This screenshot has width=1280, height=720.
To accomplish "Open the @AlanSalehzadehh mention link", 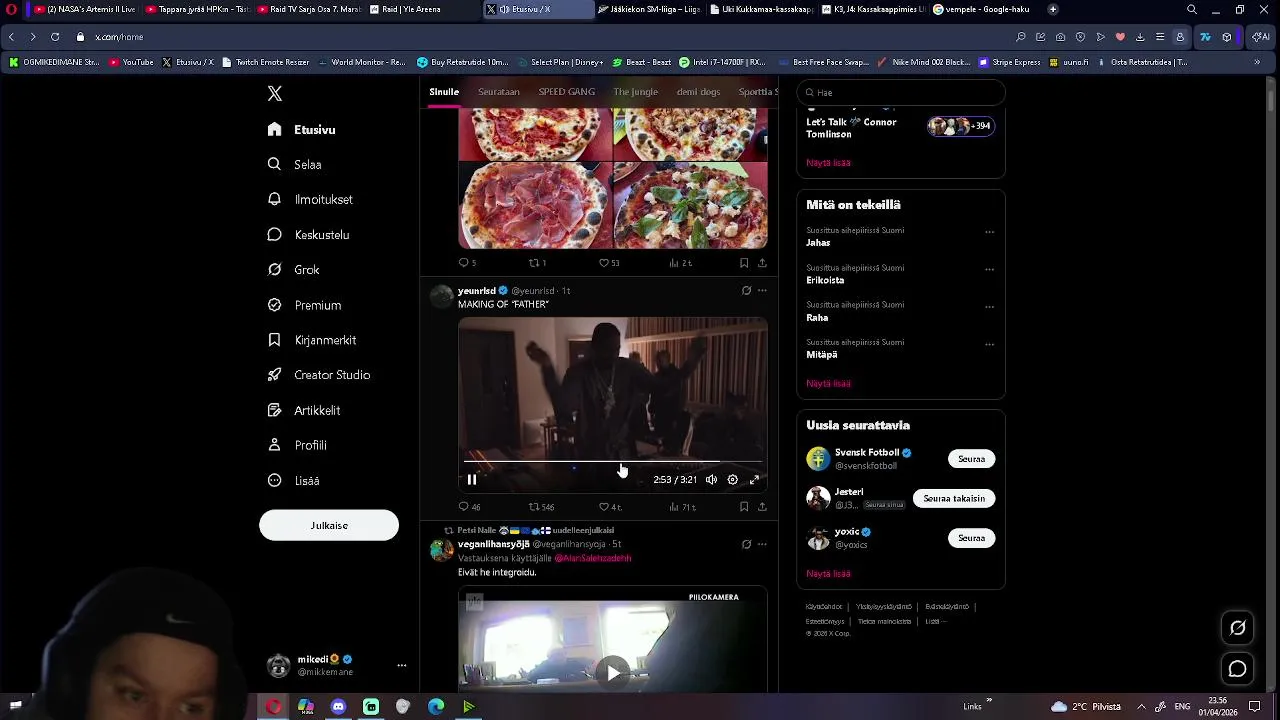I will click(593, 558).
